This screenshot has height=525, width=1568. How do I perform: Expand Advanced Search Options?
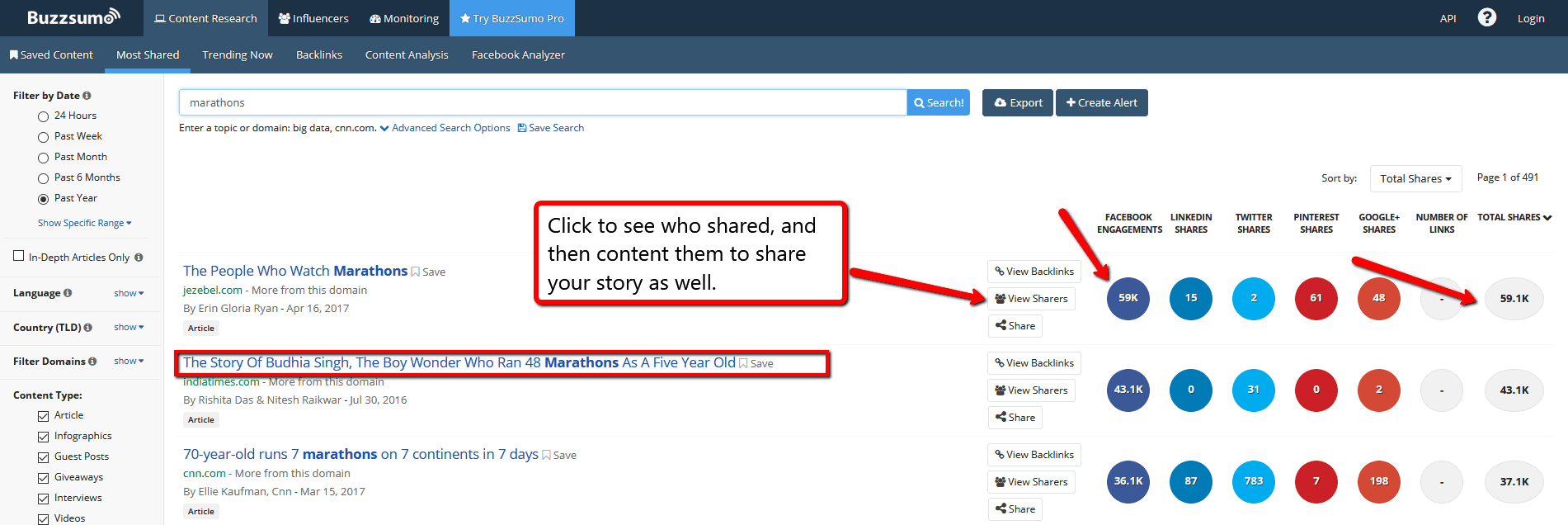(x=445, y=128)
